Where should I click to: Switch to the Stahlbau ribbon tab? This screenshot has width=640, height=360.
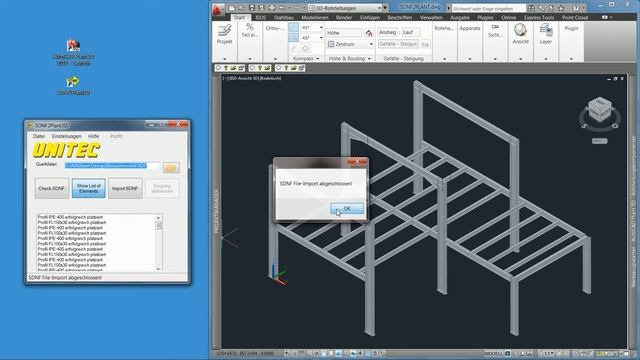click(284, 18)
